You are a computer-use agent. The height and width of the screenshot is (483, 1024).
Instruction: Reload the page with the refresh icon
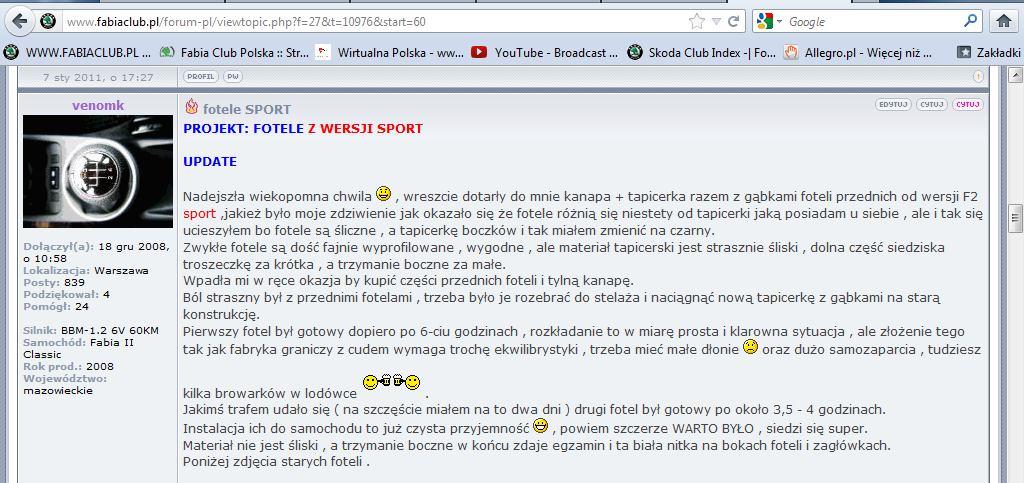733,22
